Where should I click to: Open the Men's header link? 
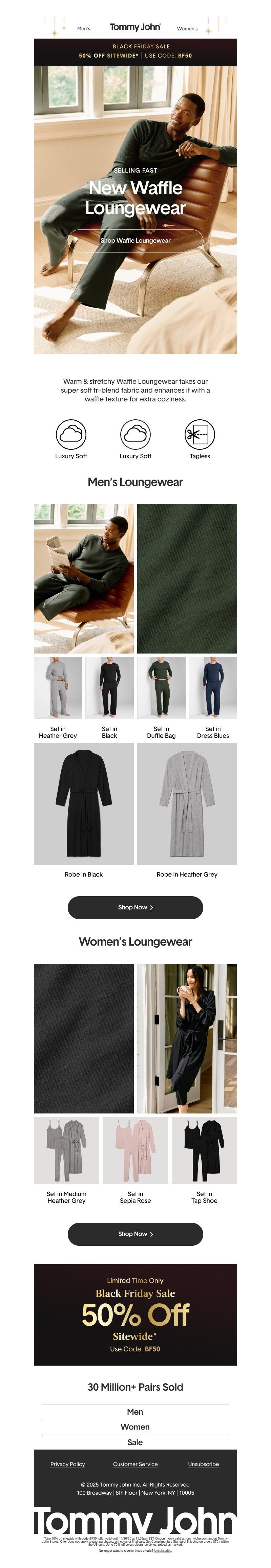point(83,29)
